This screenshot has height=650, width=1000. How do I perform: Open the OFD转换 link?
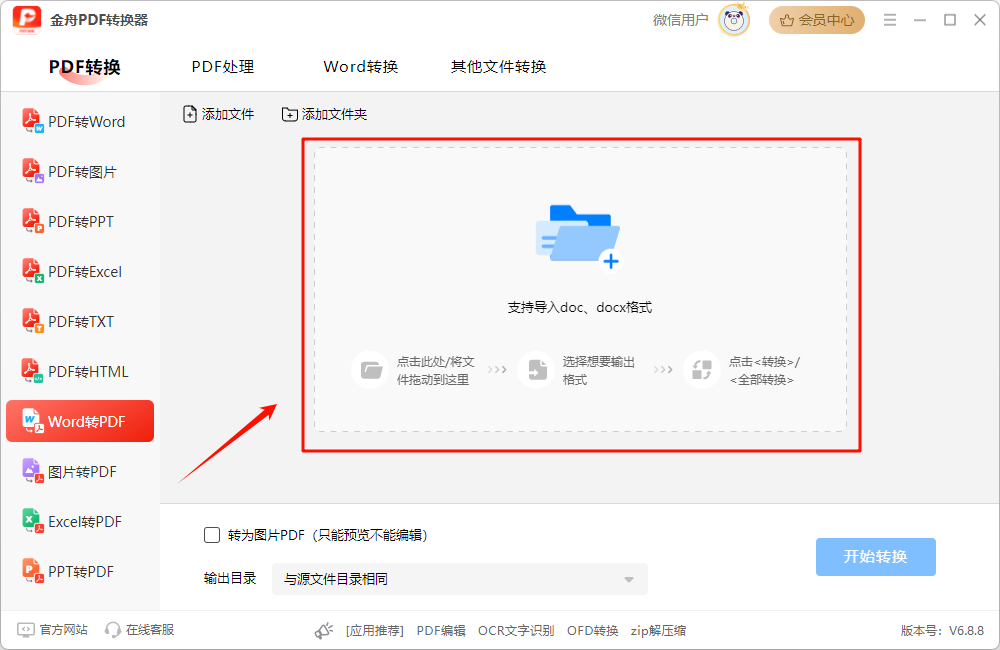click(x=592, y=630)
